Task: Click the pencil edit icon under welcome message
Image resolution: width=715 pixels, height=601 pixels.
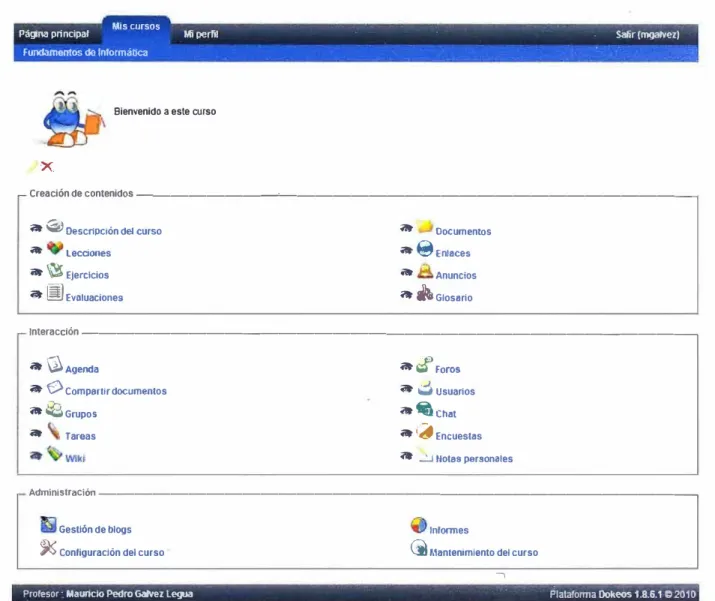Action: point(33,166)
